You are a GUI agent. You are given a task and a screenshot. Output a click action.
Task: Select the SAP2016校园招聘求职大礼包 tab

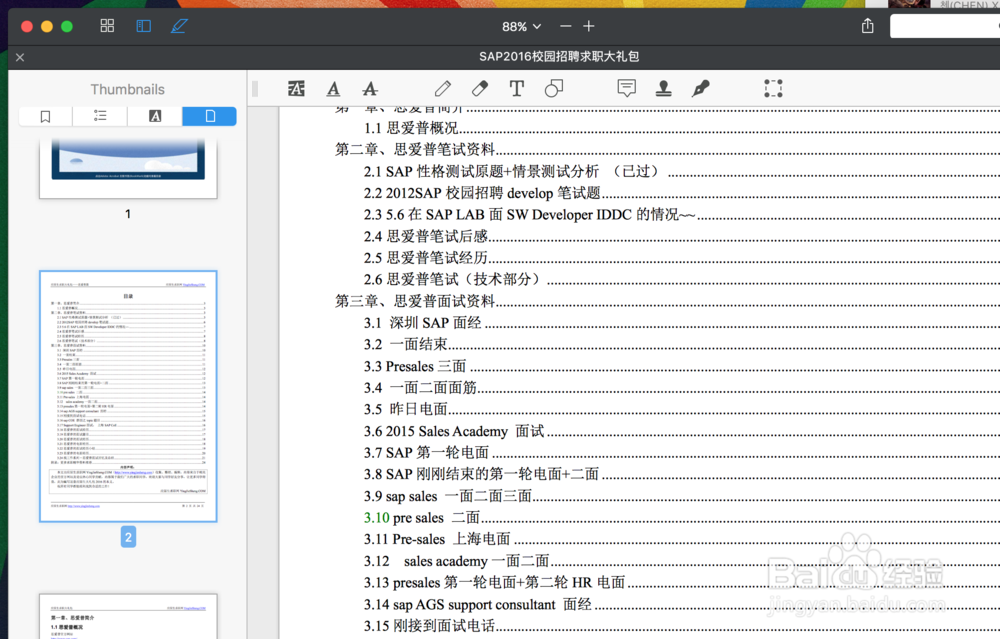click(x=559, y=57)
